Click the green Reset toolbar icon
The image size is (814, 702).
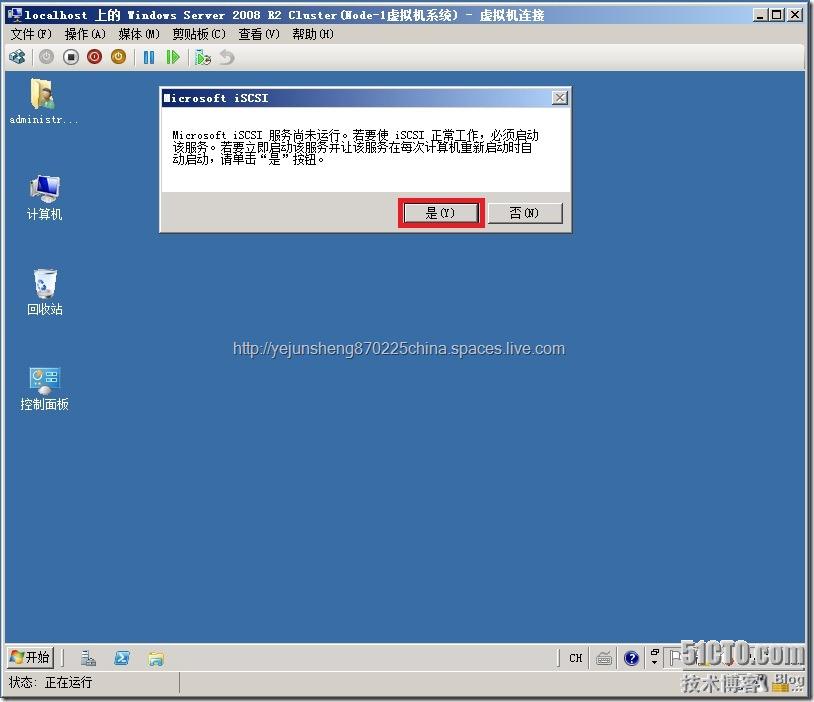click(x=173, y=57)
